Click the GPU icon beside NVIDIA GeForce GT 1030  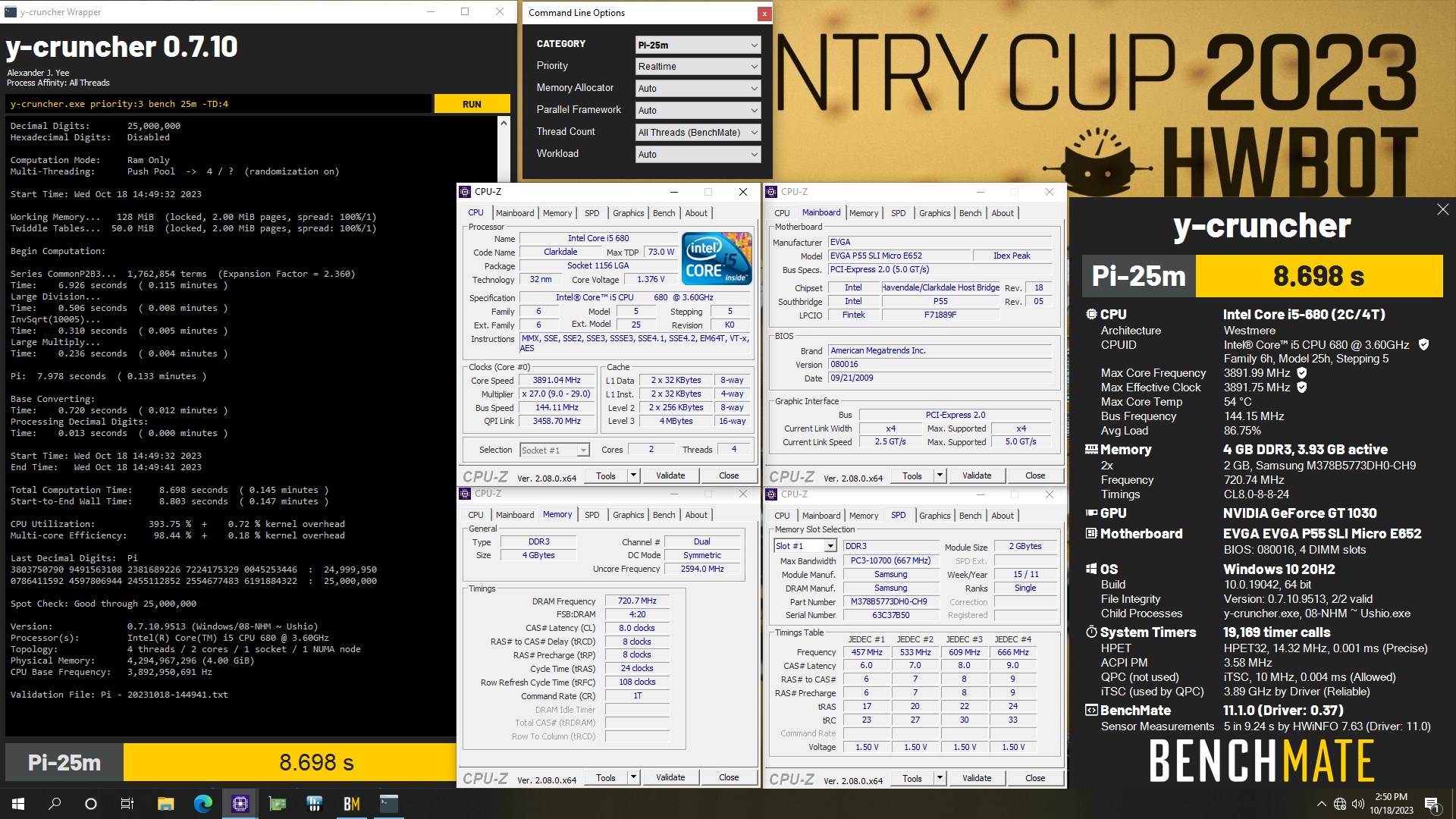1091,513
